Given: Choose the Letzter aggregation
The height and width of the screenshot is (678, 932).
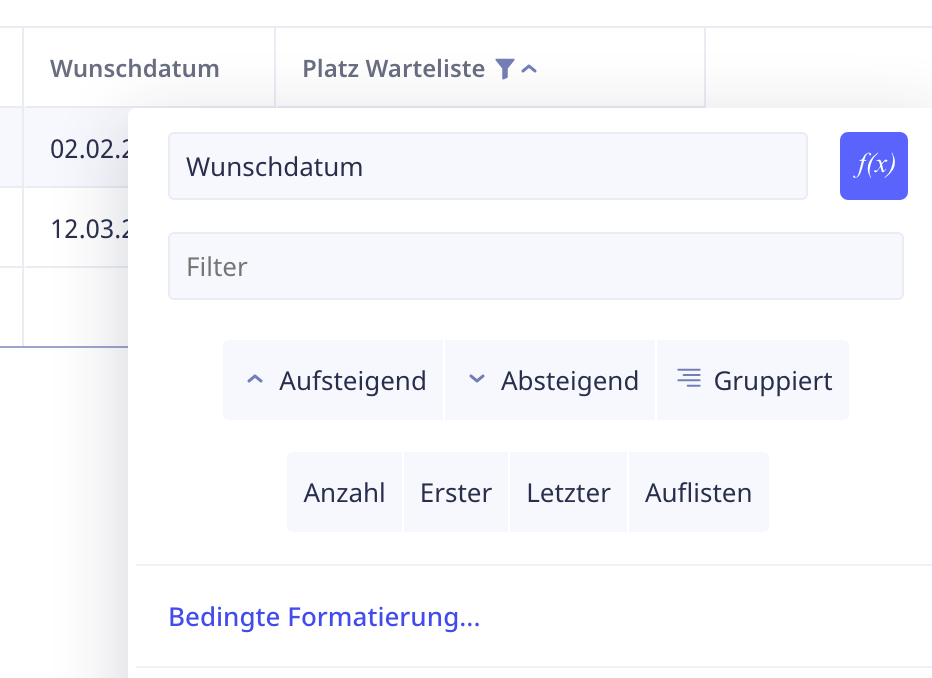Looking at the screenshot, I should [x=568, y=492].
